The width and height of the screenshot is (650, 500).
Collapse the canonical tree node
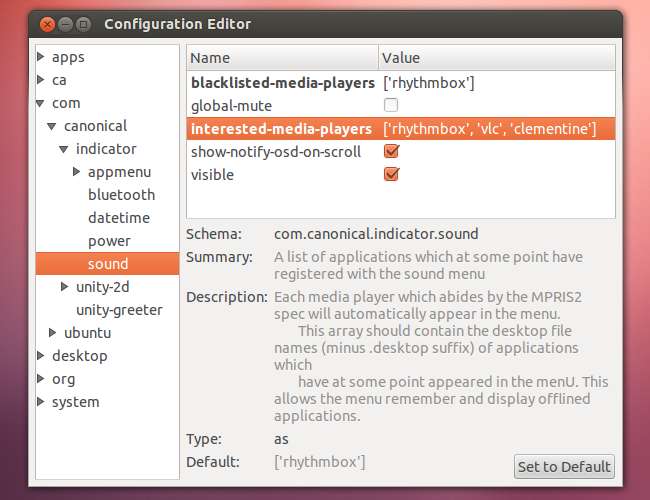[x=53, y=126]
